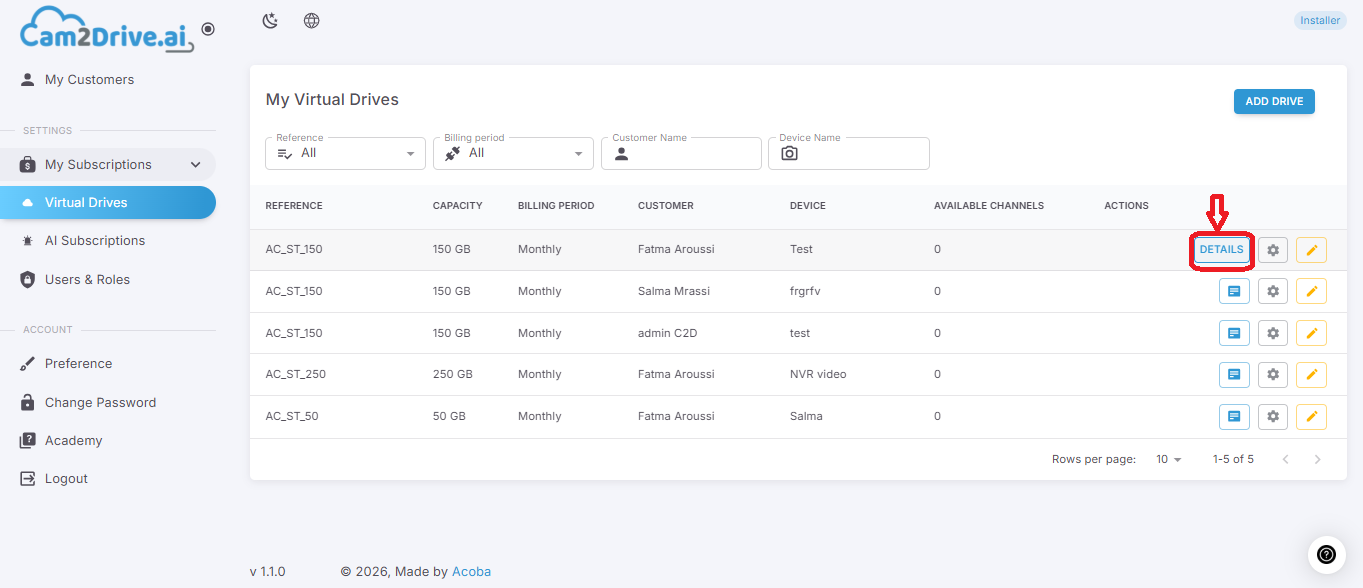Screen dimensions: 1363x588
Task: Focus the Customer Name filter field
Action: 681,153
